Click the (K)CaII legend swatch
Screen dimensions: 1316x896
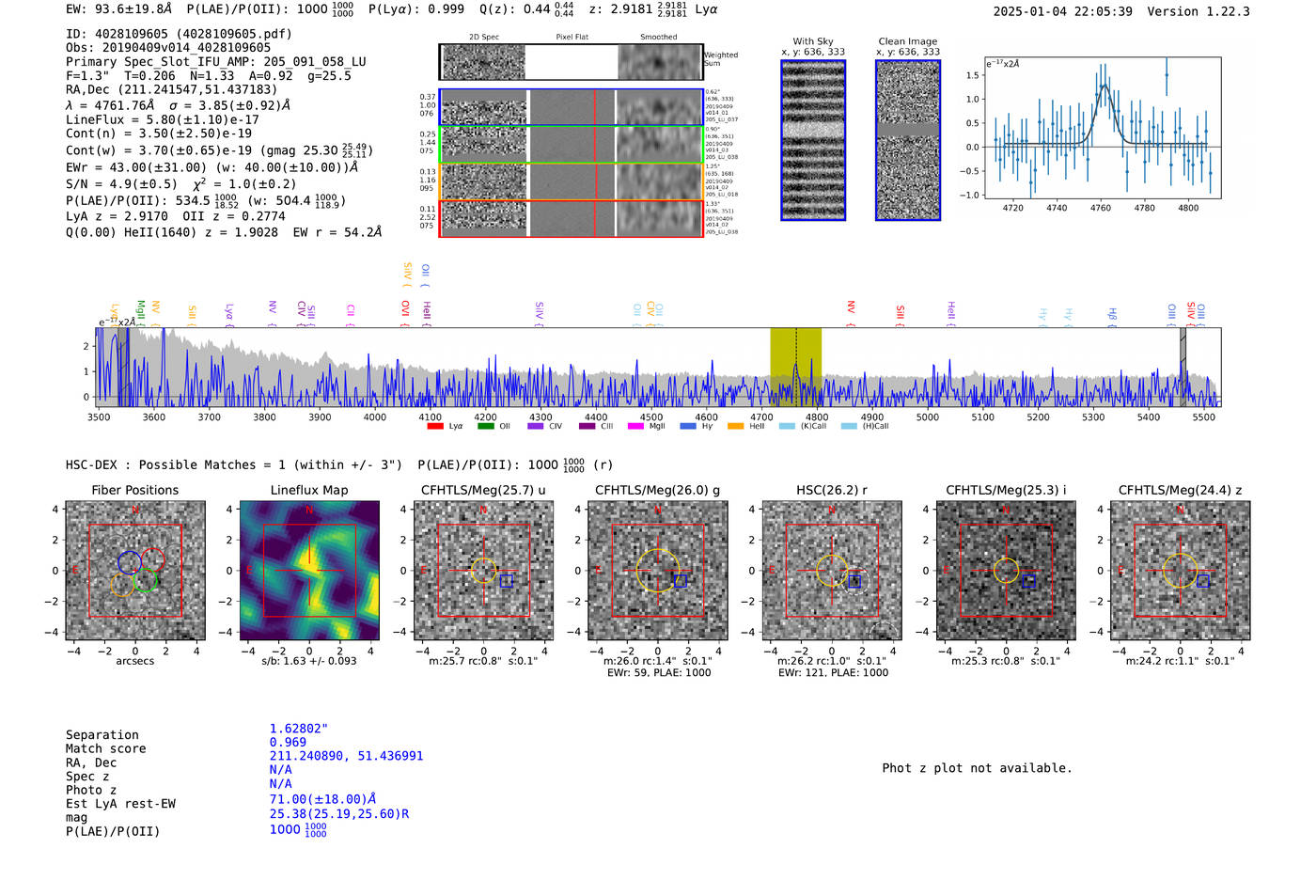[x=787, y=426]
